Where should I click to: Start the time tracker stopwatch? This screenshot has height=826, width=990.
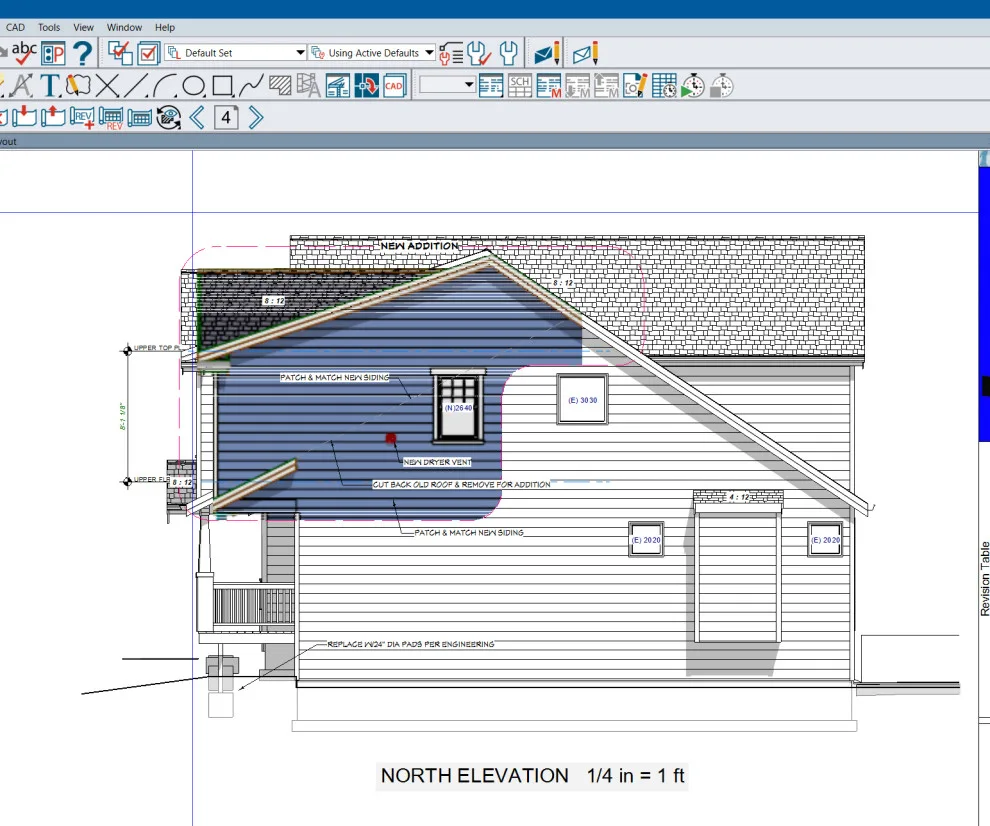point(693,86)
